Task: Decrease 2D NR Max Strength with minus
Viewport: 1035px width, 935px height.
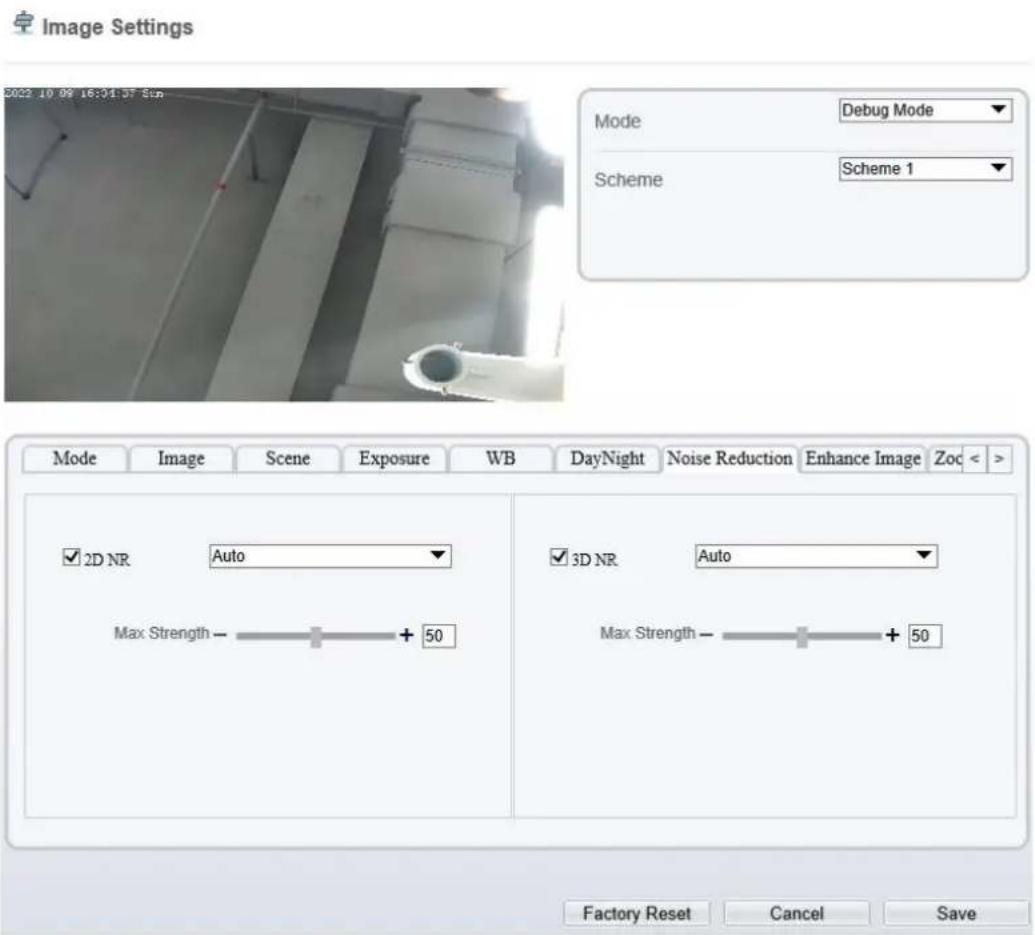Action: pyautogui.click(x=220, y=635)
